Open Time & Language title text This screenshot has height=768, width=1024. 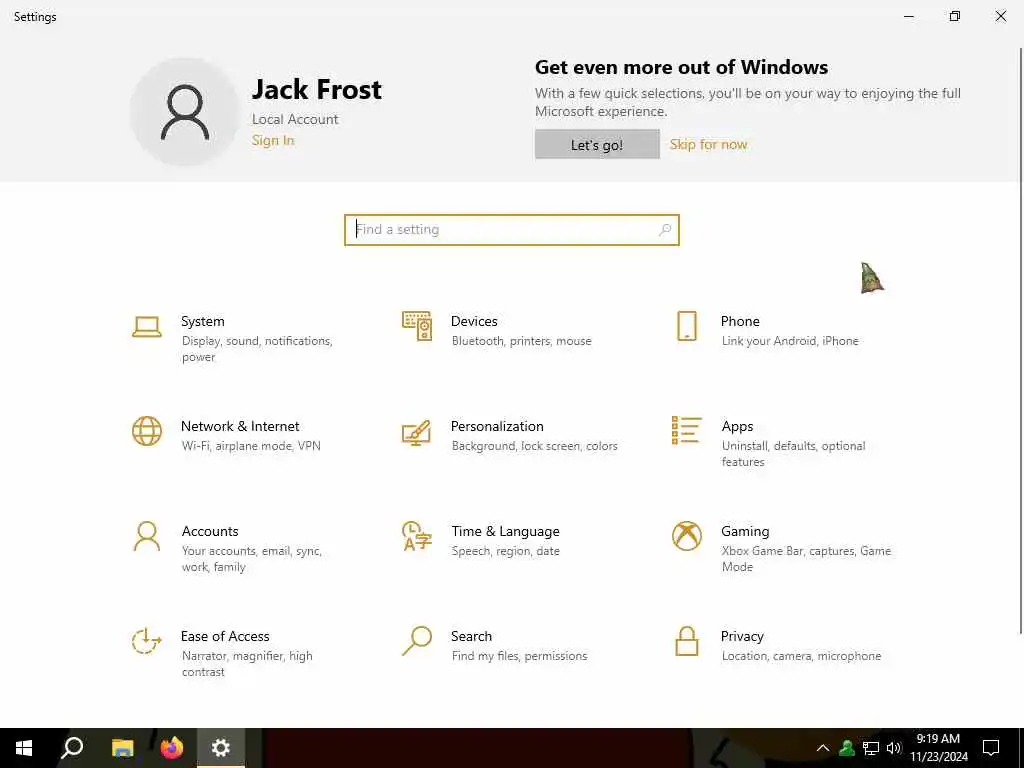click(505, 532)
